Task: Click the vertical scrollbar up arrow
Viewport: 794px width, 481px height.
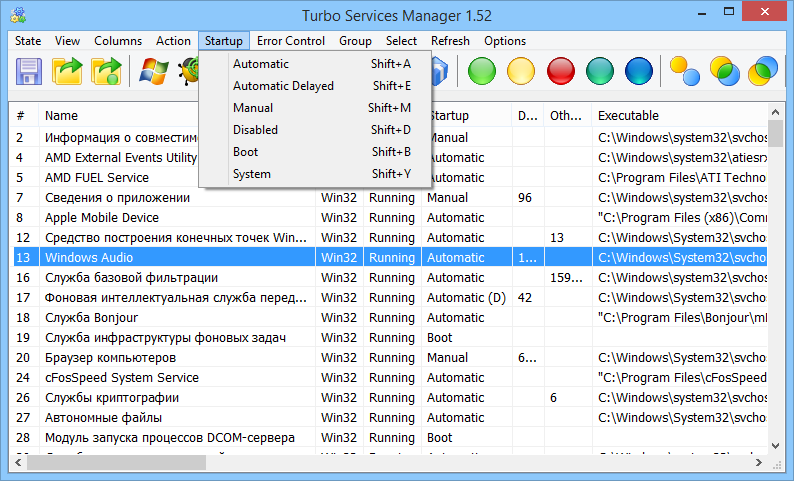Action: (775, 111)
